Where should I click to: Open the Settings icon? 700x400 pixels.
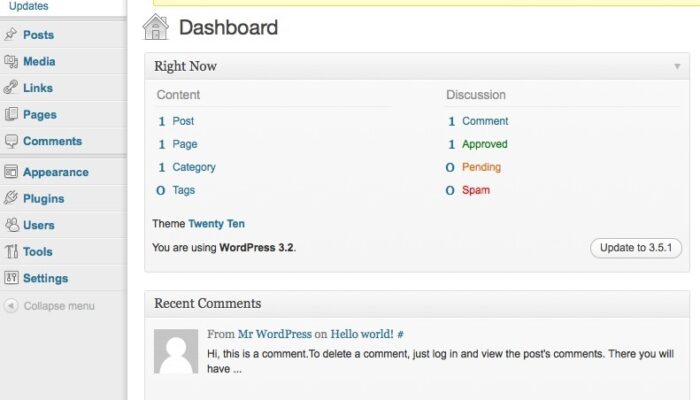pyautogui.click(x=11, y=278)
